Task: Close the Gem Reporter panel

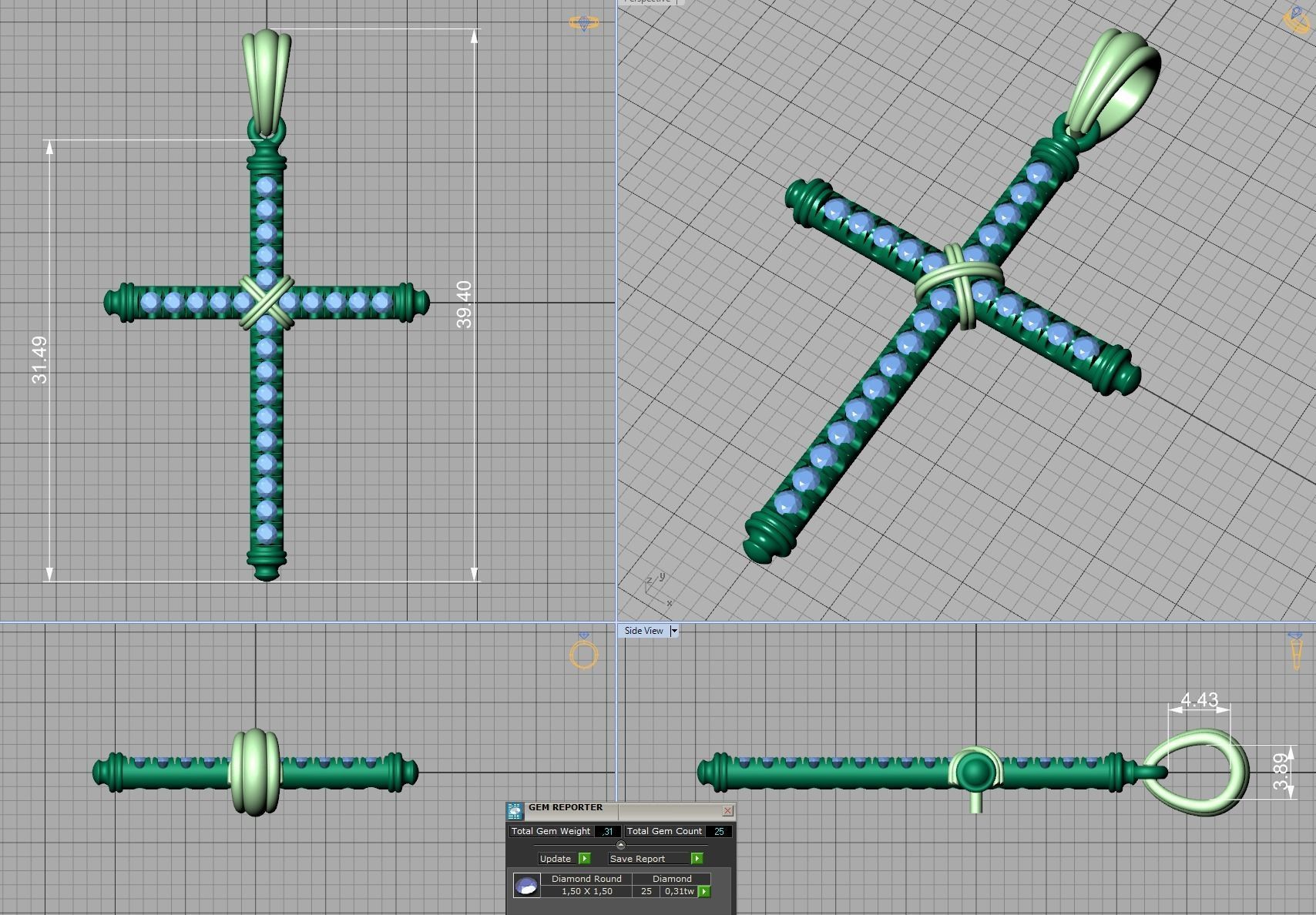Action: [x=727, y=810]
